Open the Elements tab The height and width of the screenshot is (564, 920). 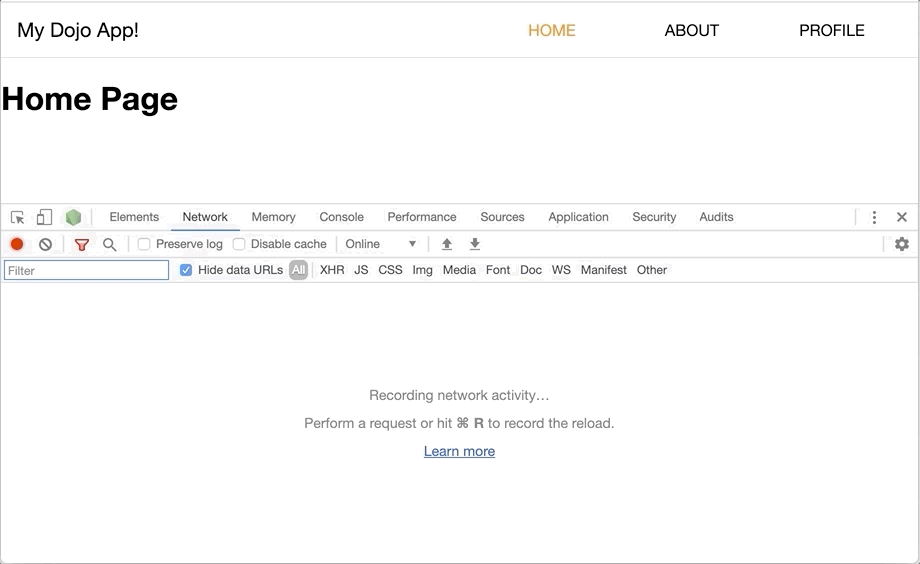pyautogui.click(x=134, y=217)
